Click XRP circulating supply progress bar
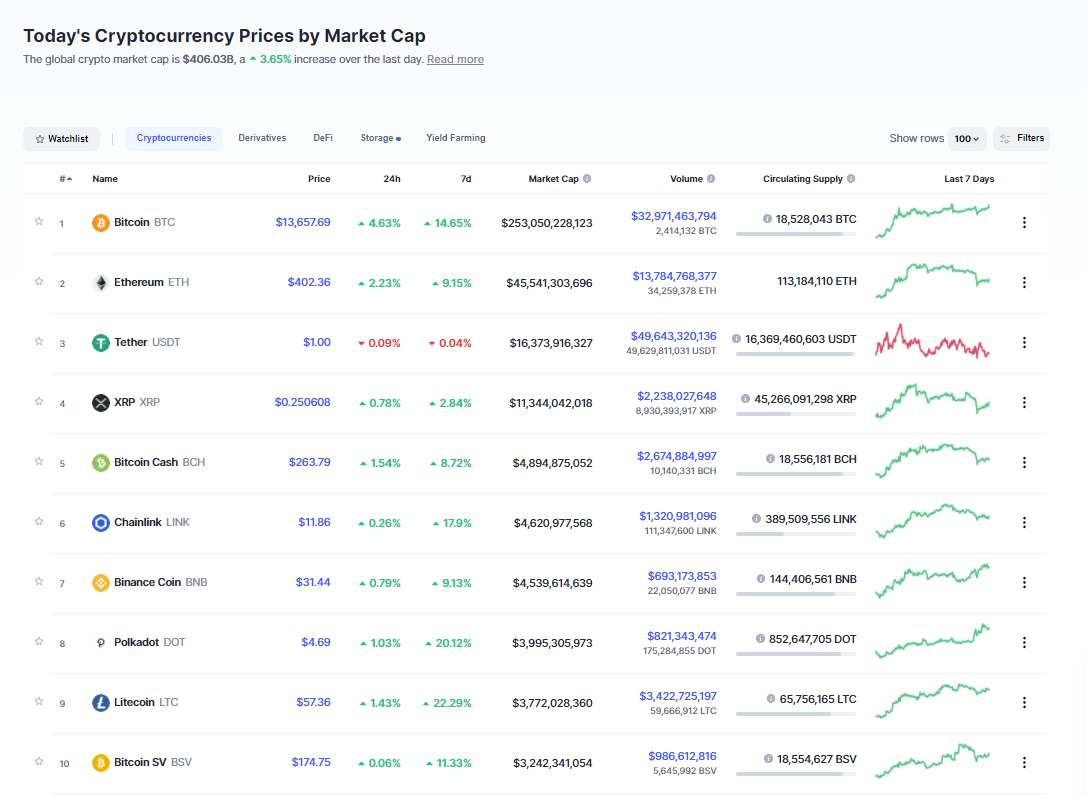 tap(796, 414)
